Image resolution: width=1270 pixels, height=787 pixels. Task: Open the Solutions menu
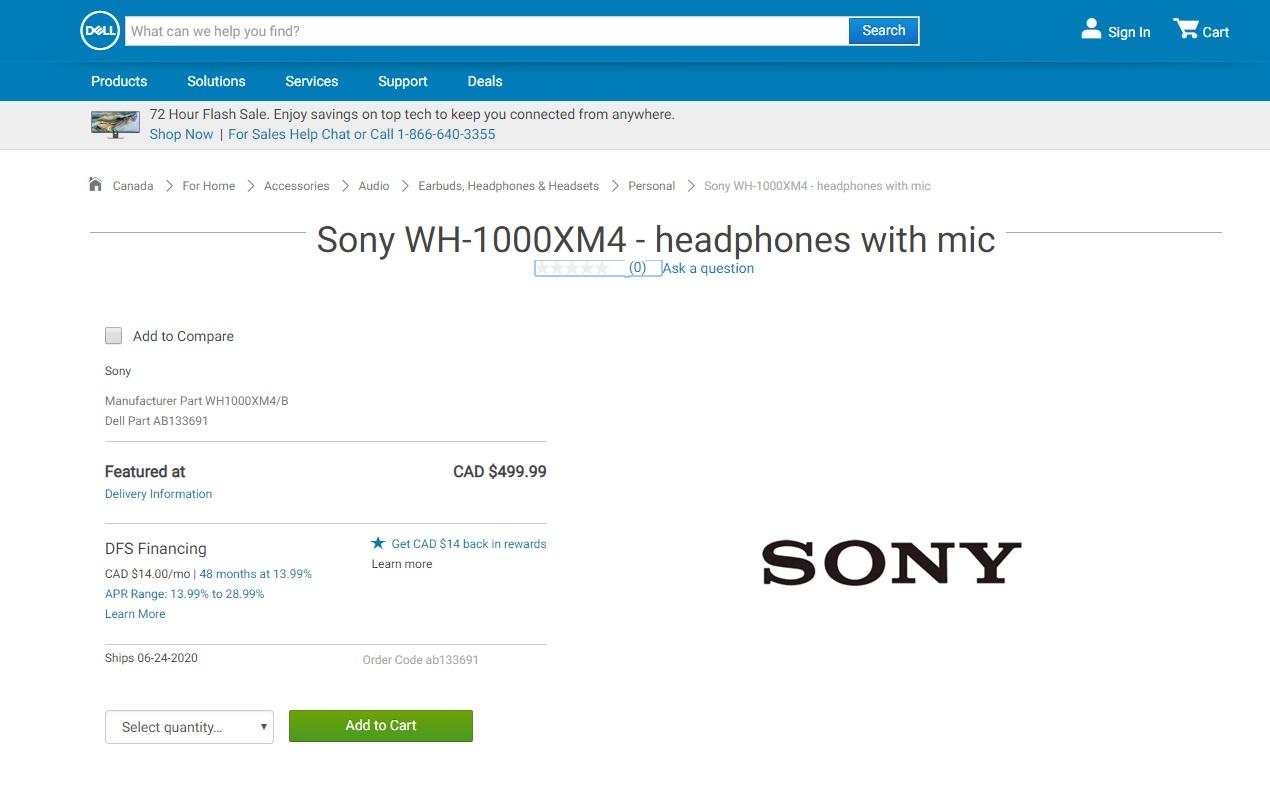coord(216,81)
